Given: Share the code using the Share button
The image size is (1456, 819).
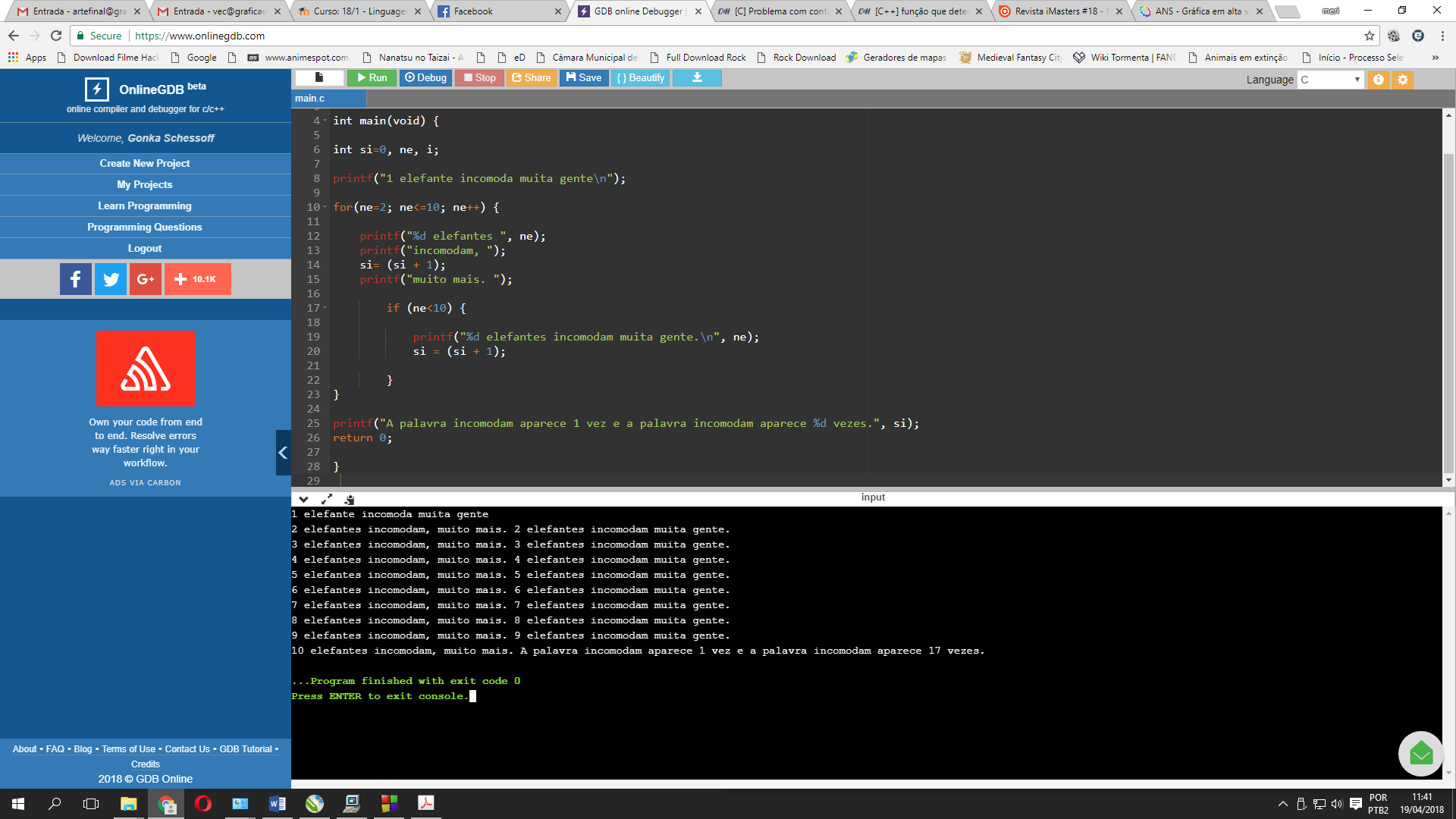Looking at the screenshot, I should 531,77.
